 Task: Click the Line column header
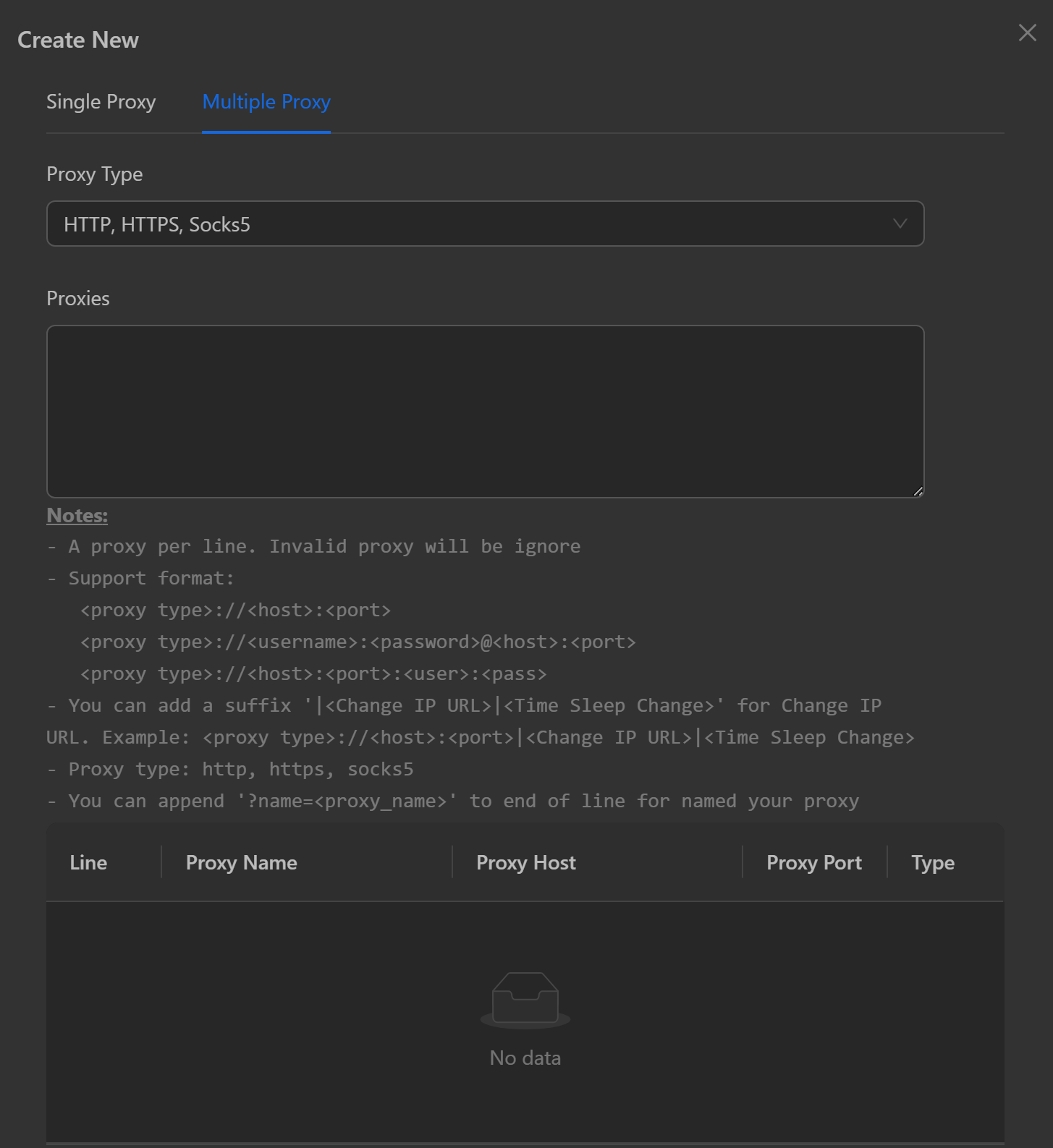pos(88,862)
